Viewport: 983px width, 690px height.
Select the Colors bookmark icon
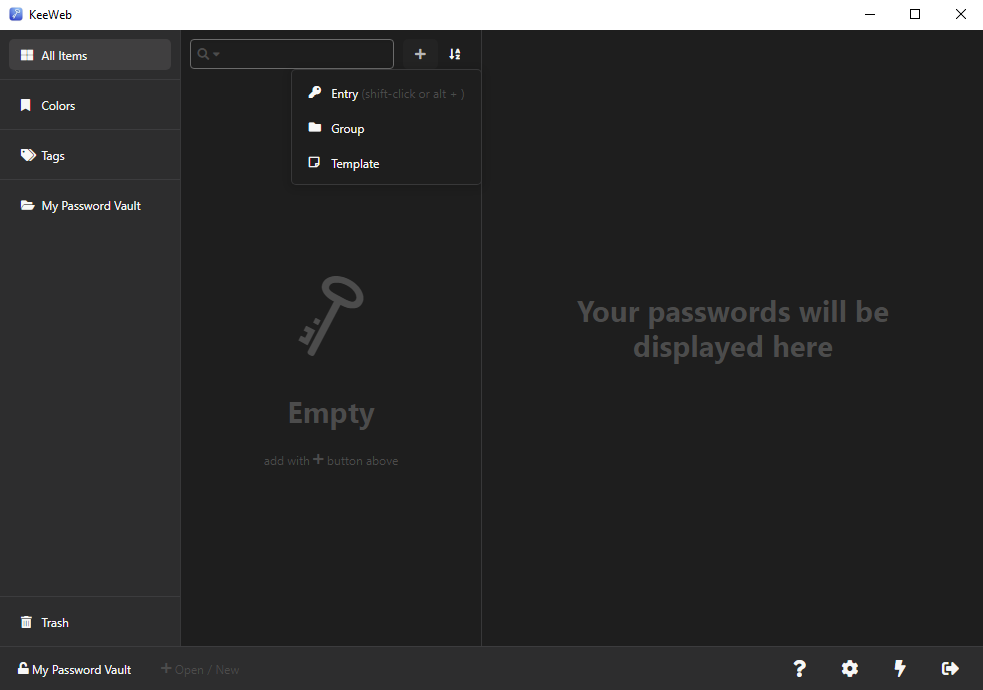click(25, 104)
